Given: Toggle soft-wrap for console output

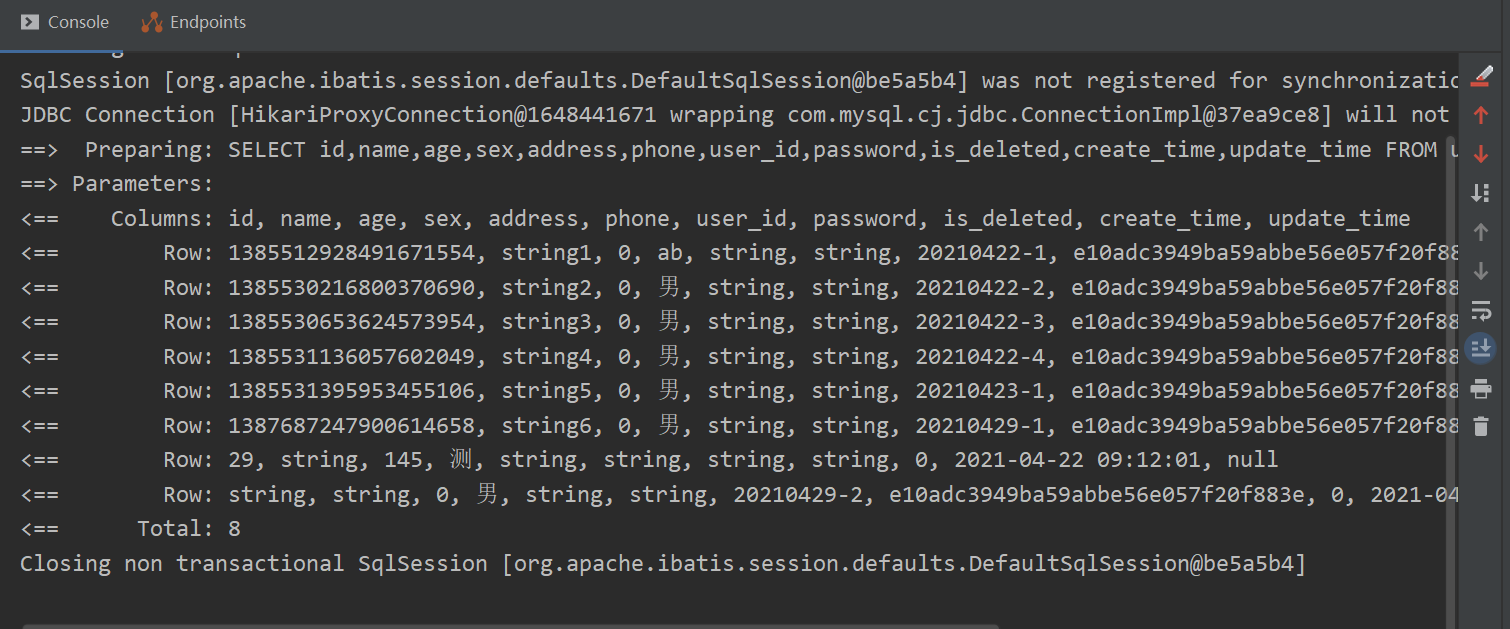Looking at the screenshot, I should pos(1481,310).
